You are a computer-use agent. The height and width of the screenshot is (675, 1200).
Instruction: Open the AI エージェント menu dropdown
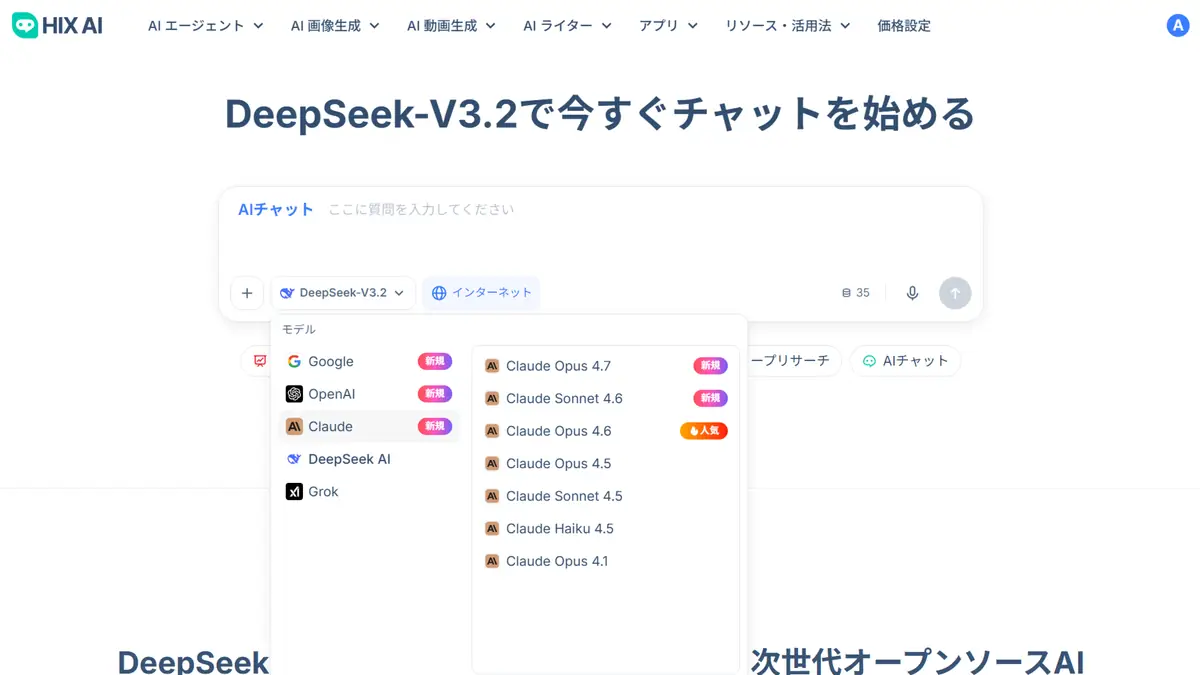pos(206,26)
